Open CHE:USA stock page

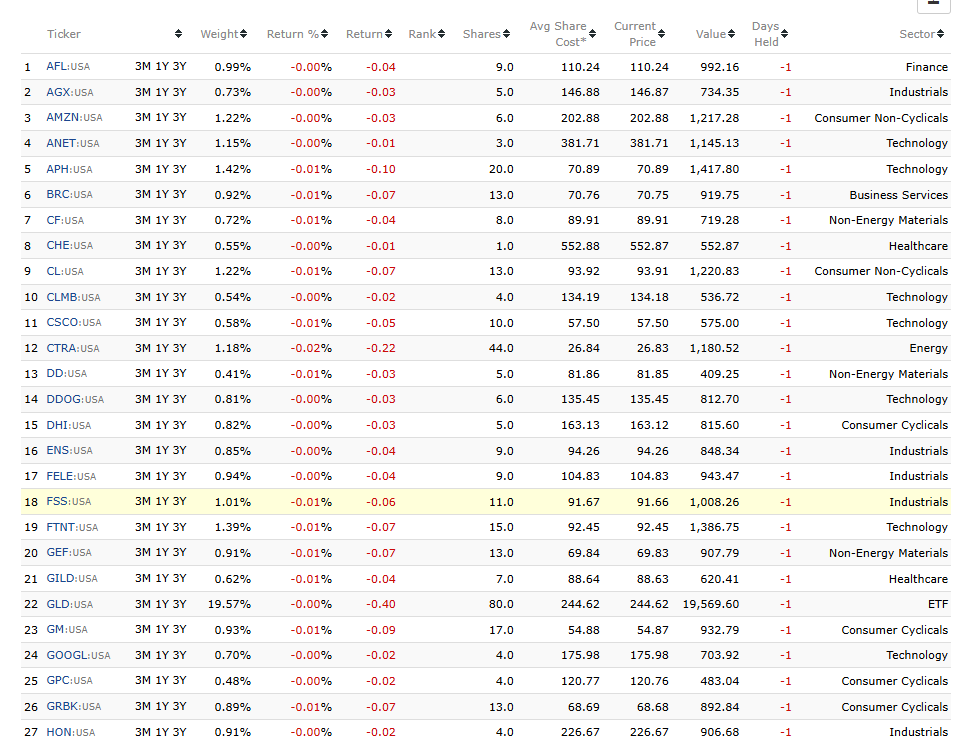coord(69,245)
